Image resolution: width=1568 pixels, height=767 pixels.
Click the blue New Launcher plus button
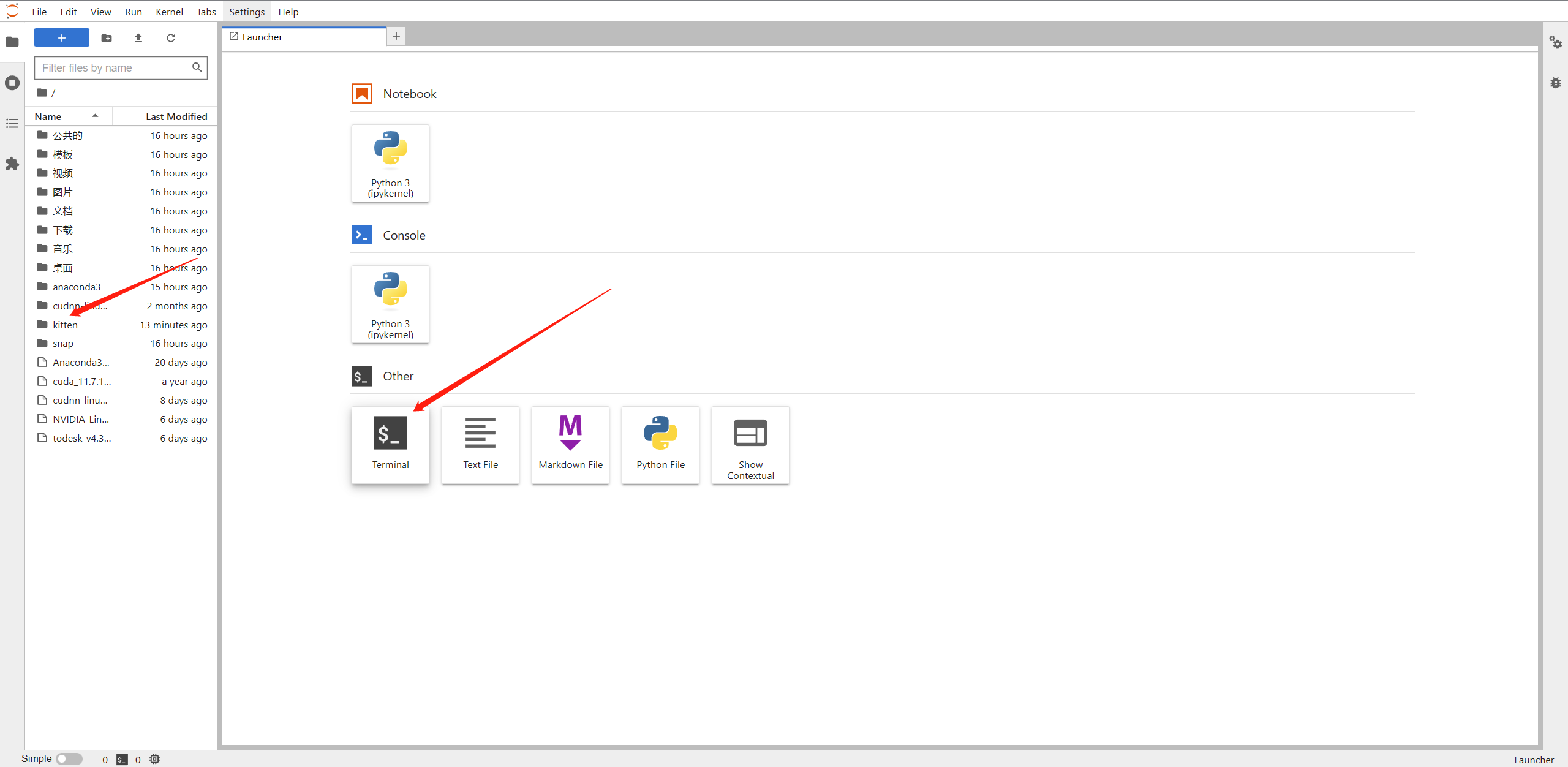point(62,37)
